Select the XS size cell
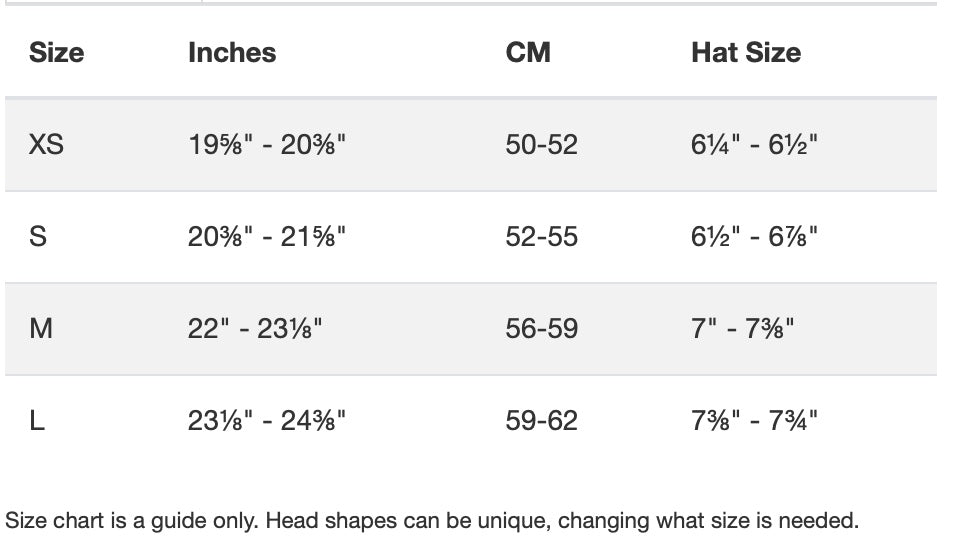 point(46,145)
